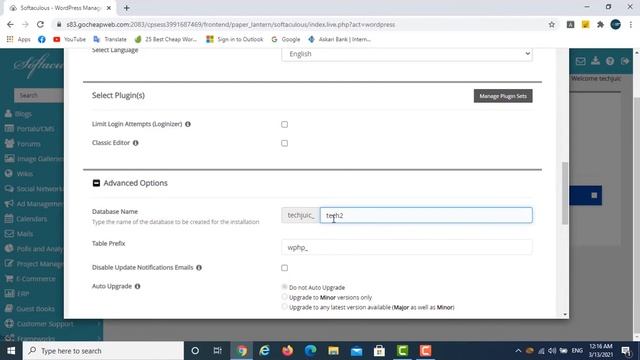The height and width of the screenshot is (360, 640).
Task: Collapse the Advanced Options section
Action: (x=96, y=183)
